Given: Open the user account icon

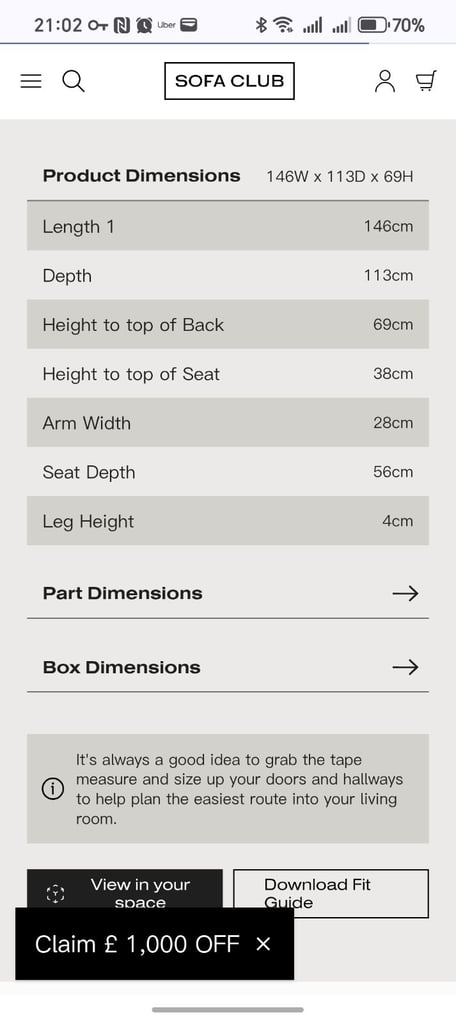Looking at the screenshot, I should point(385,81).
